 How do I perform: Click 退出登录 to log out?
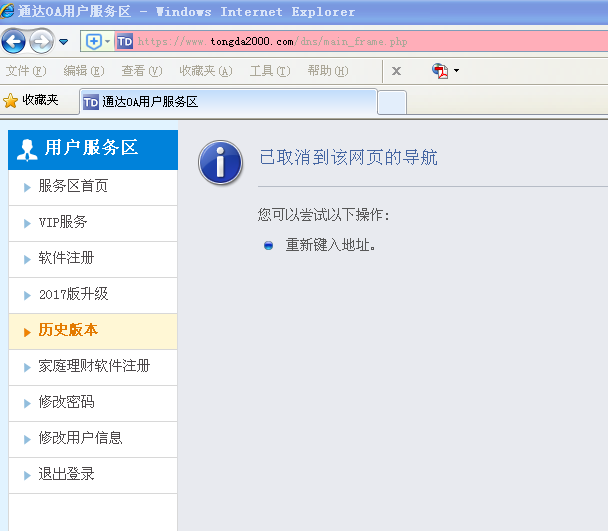66,474
